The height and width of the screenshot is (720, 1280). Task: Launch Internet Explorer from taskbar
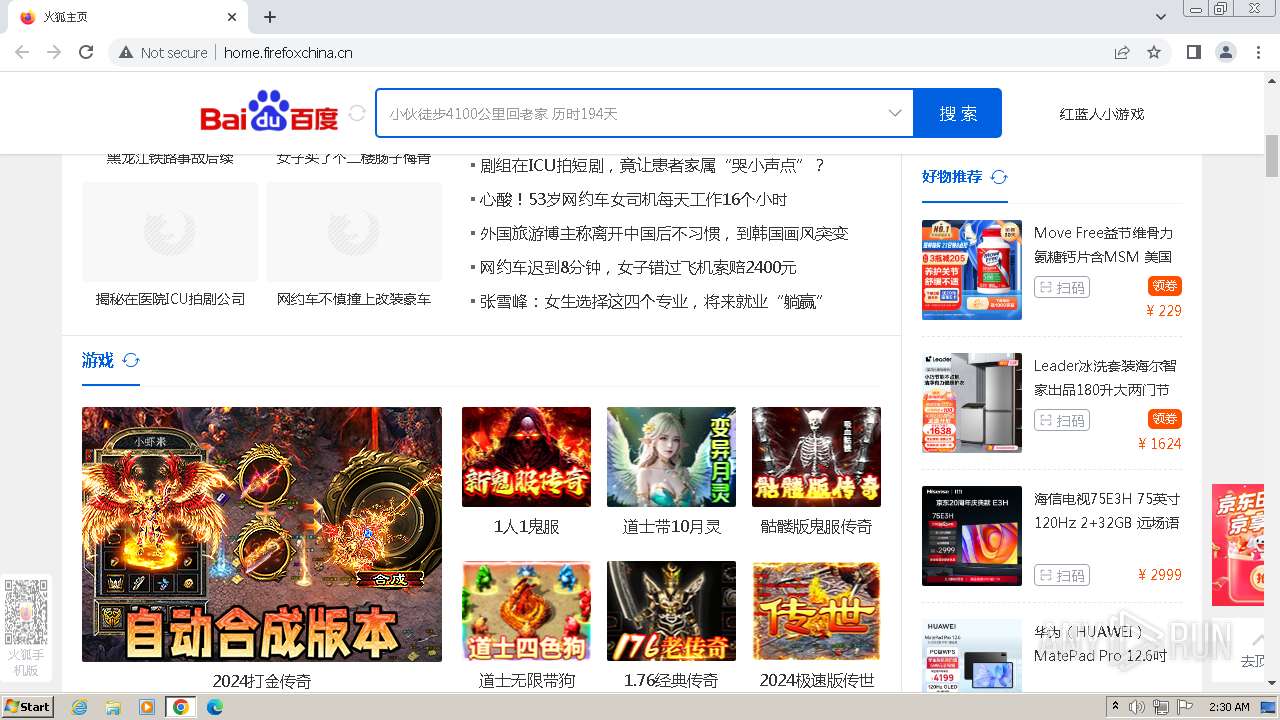click(79, 707)
